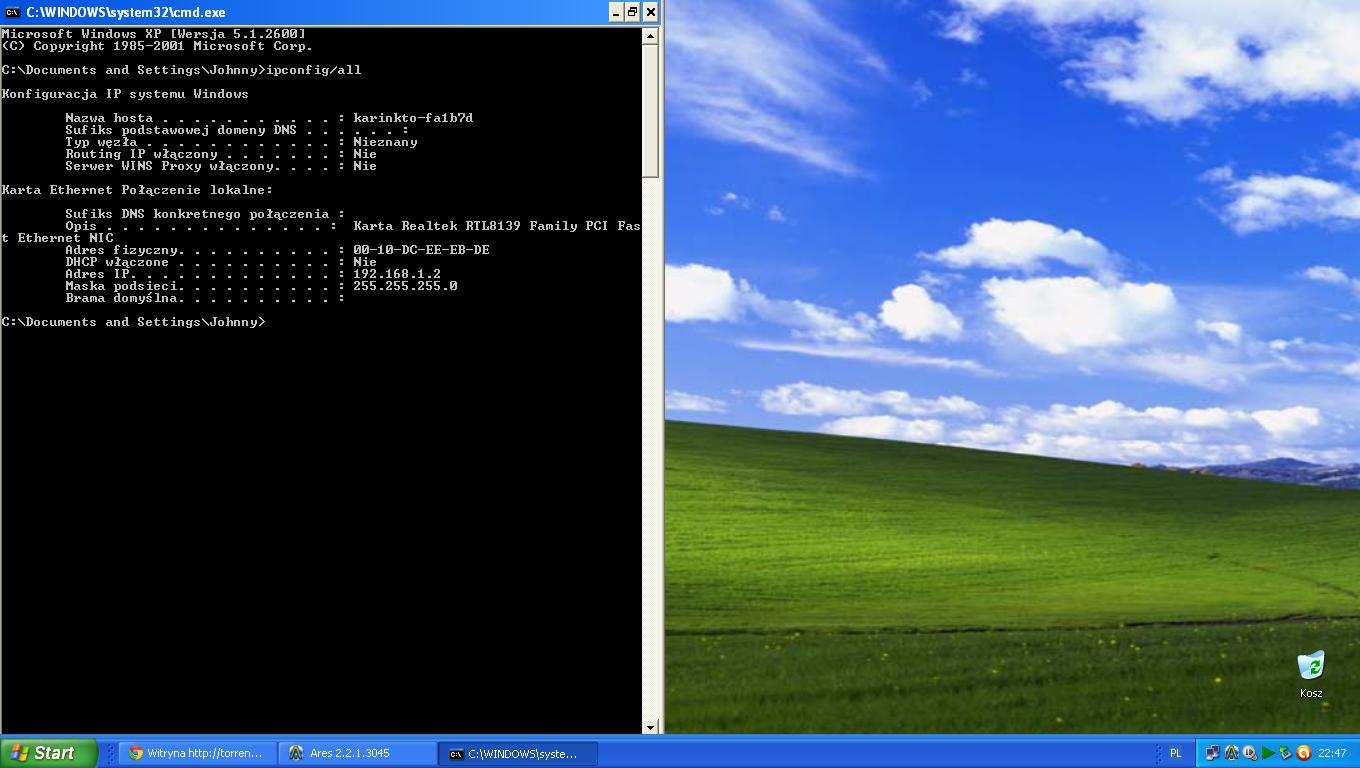Screen dimensions: 1360x768
Task: Click the cmd.exe icon in the title bar
Action: (x=13, y=12)
